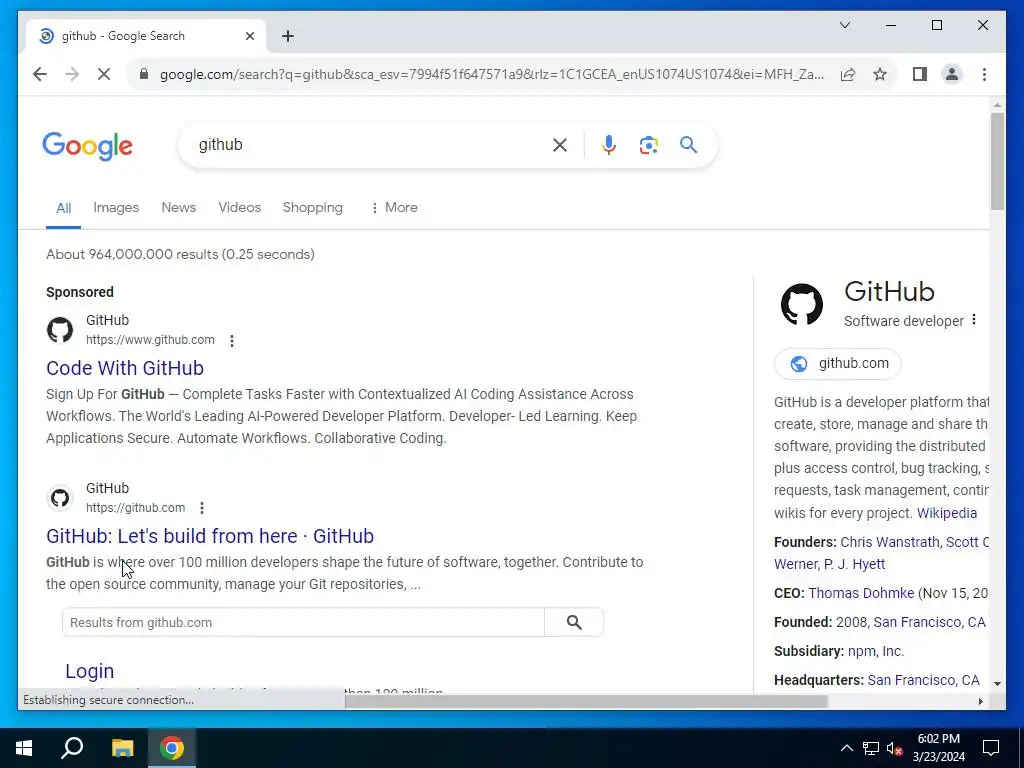Click the vertical page scrollbar thumb
1024x768 pixels.
997,161
